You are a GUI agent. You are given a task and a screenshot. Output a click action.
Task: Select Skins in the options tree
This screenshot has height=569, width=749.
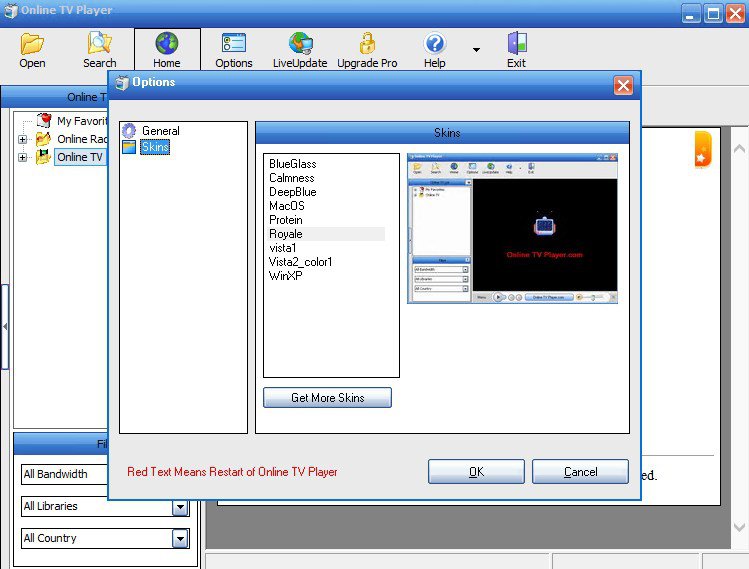155,148
